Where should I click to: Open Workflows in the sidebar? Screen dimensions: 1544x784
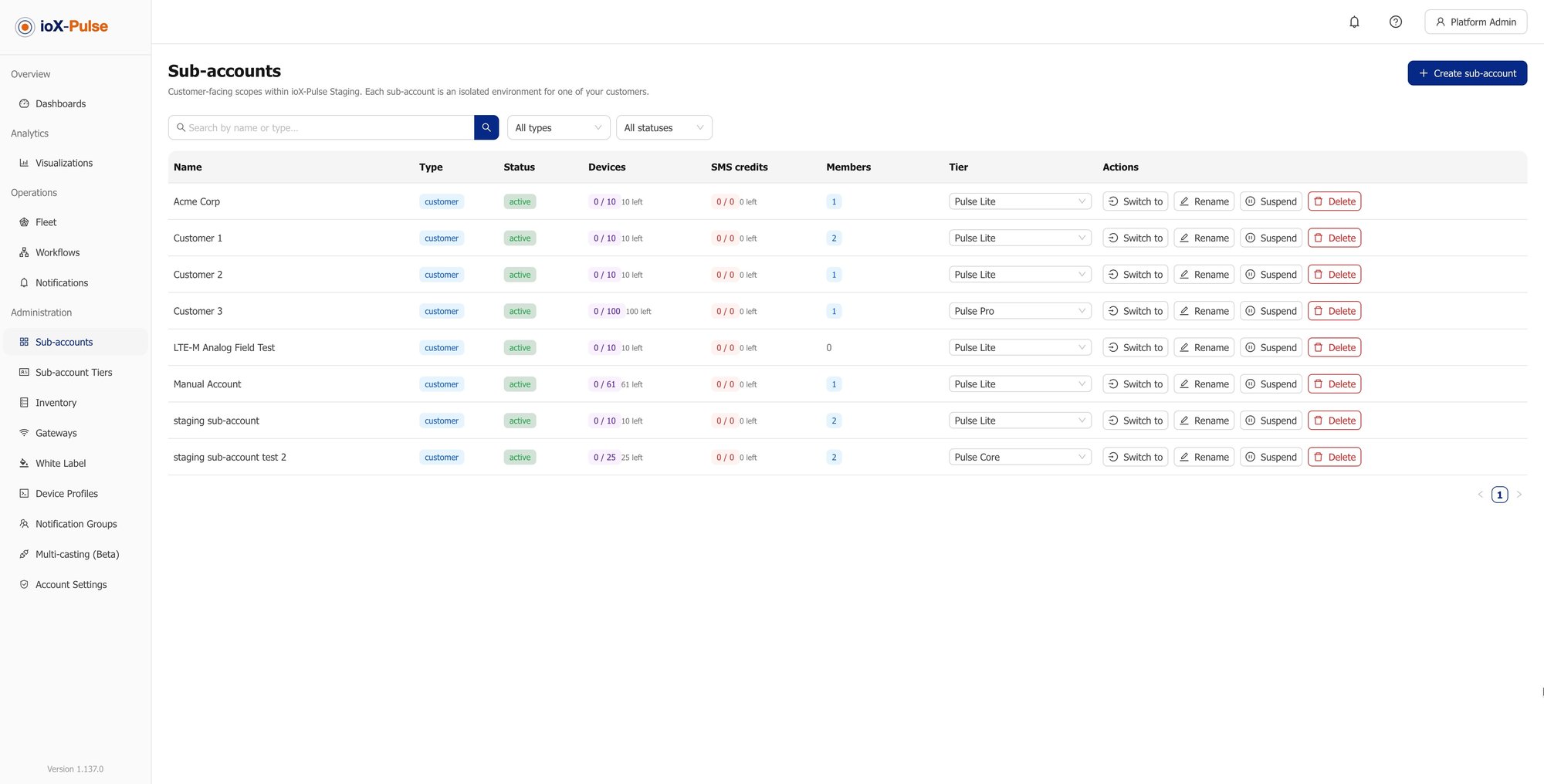click(x=76, y=252)
